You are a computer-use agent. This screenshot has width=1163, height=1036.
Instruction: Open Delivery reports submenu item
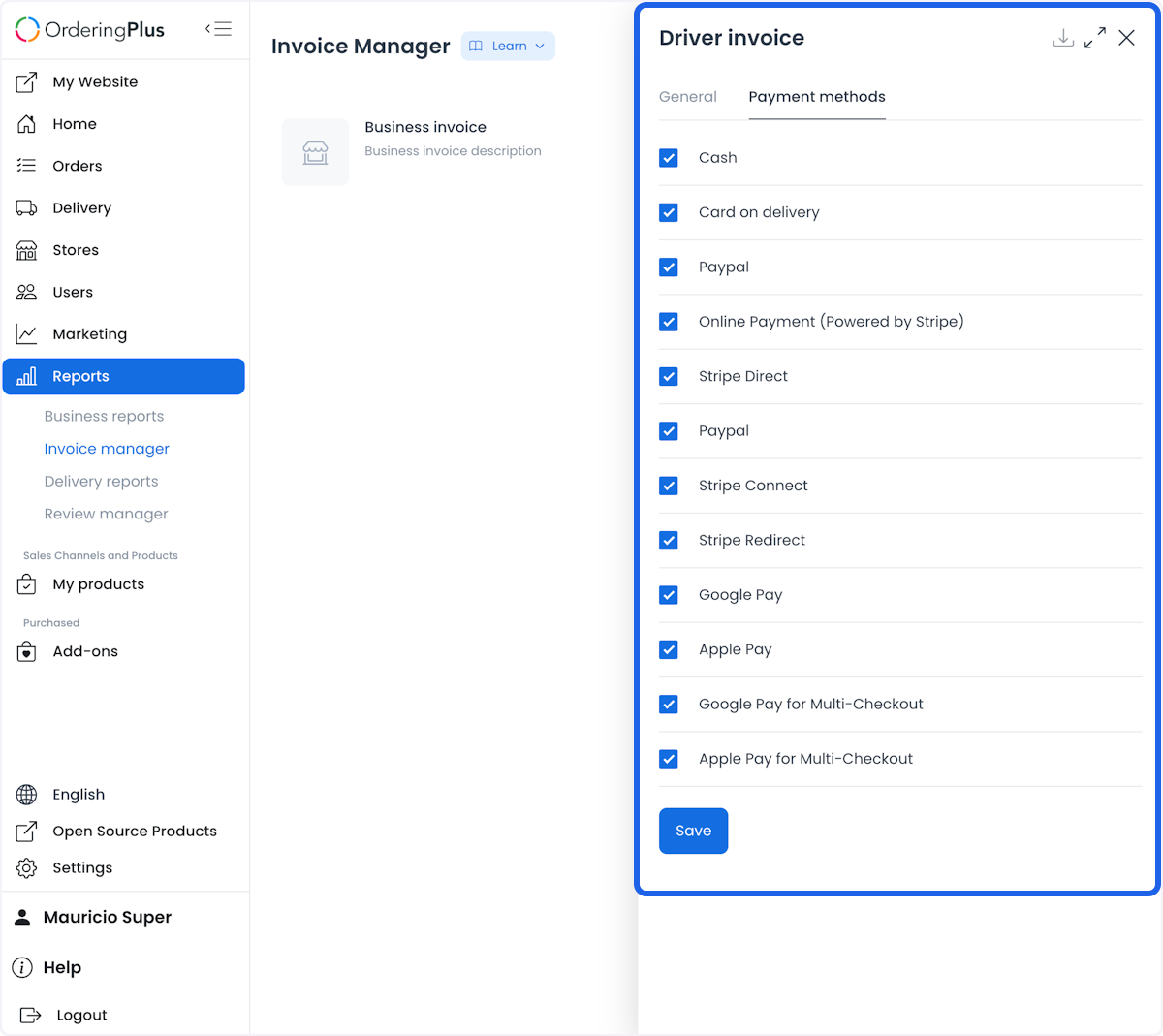(x=101, y=481)
